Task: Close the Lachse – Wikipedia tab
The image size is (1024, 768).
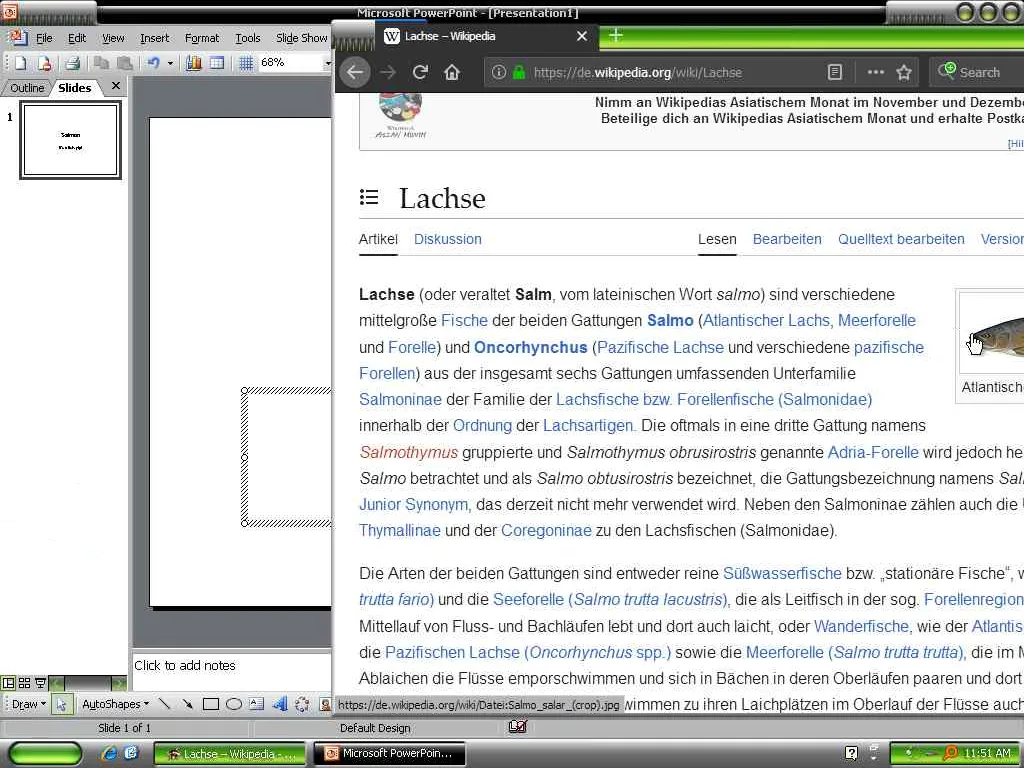Action: (582, 37)
